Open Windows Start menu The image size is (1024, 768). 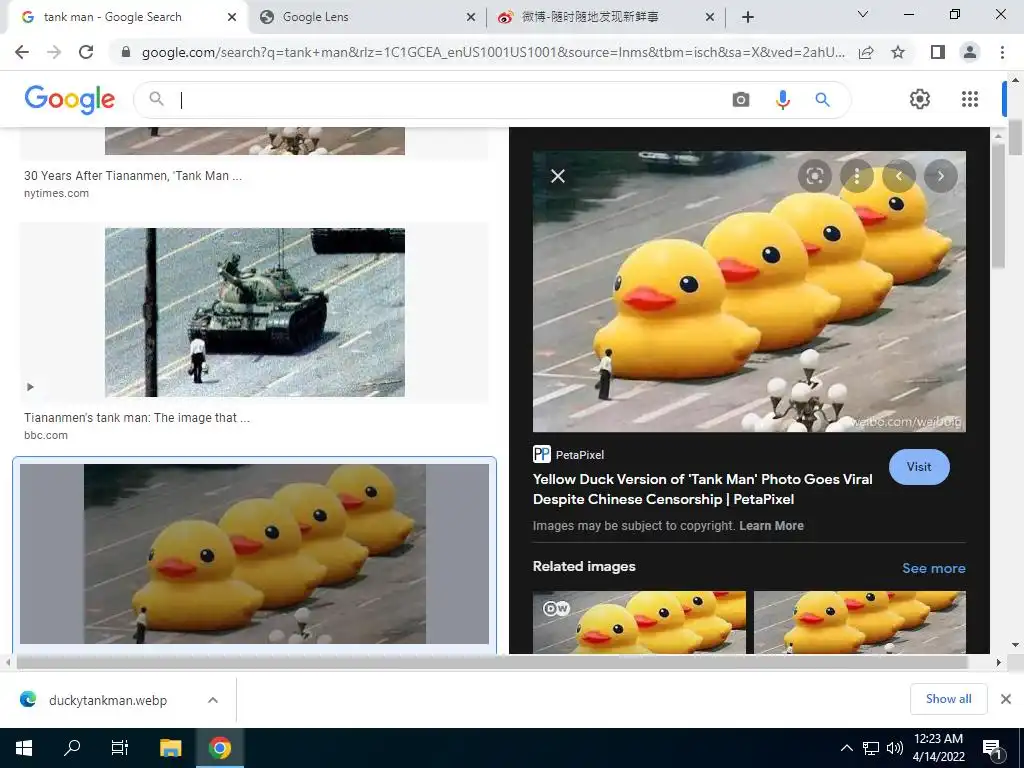pos(24,748)
